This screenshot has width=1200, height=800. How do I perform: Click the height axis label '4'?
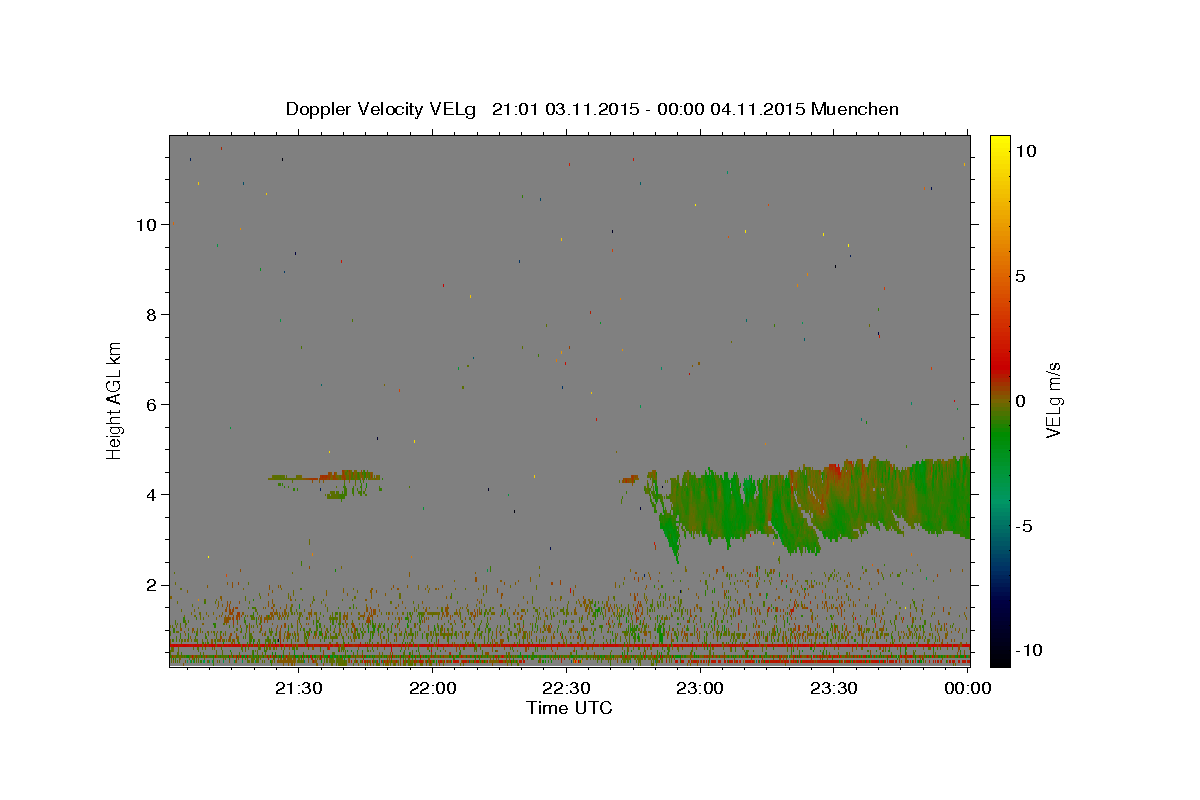[152, 494]
